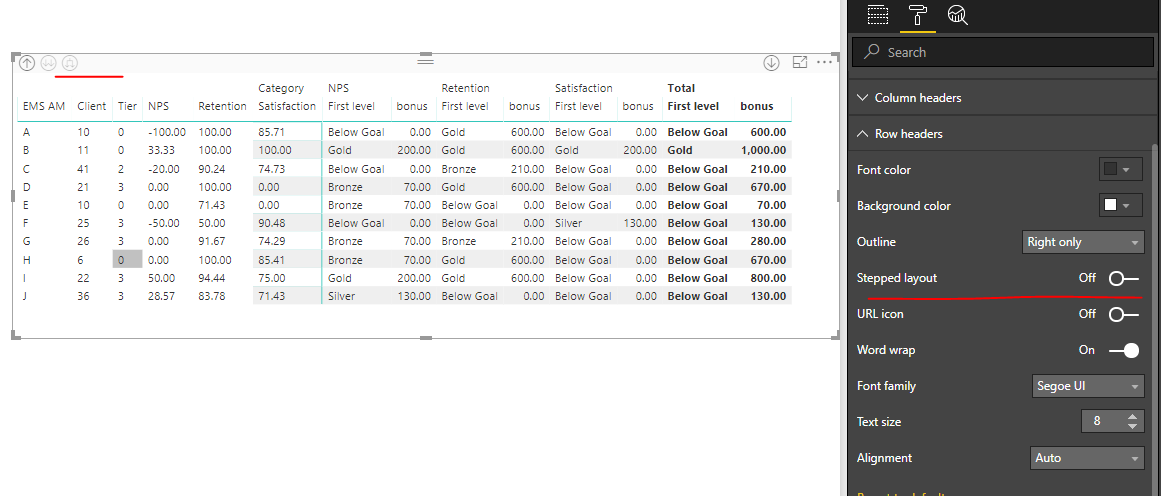Select the Format paint roller tab

918,15
